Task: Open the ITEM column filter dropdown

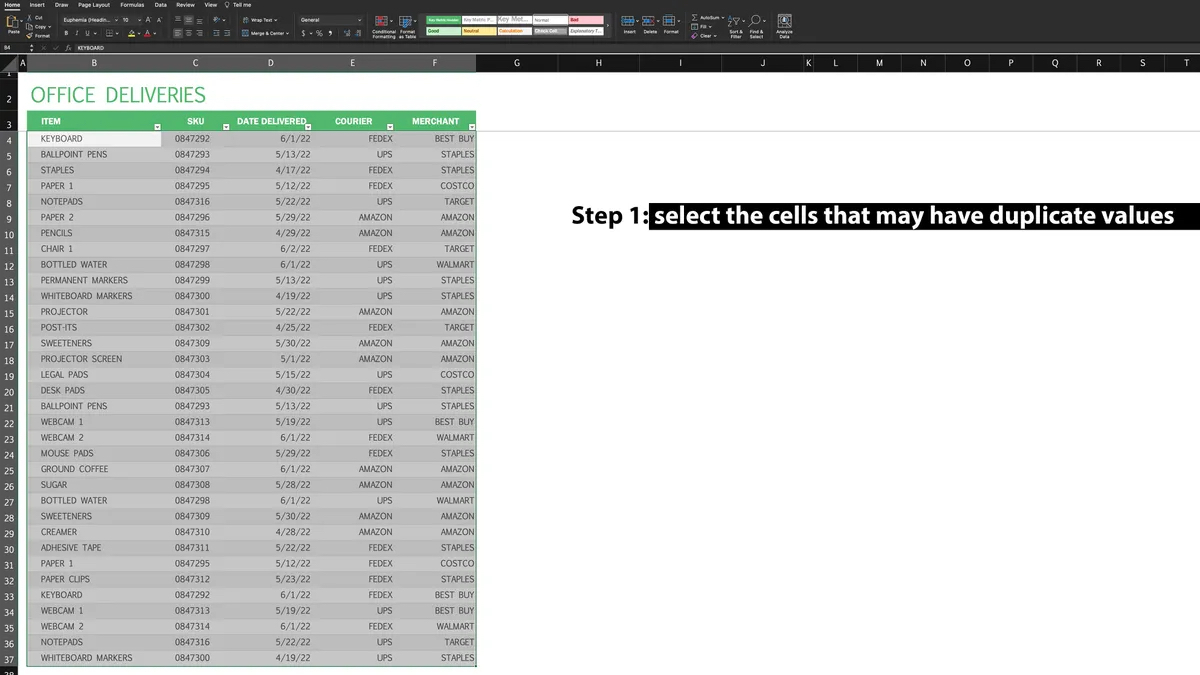Action: 156,127
